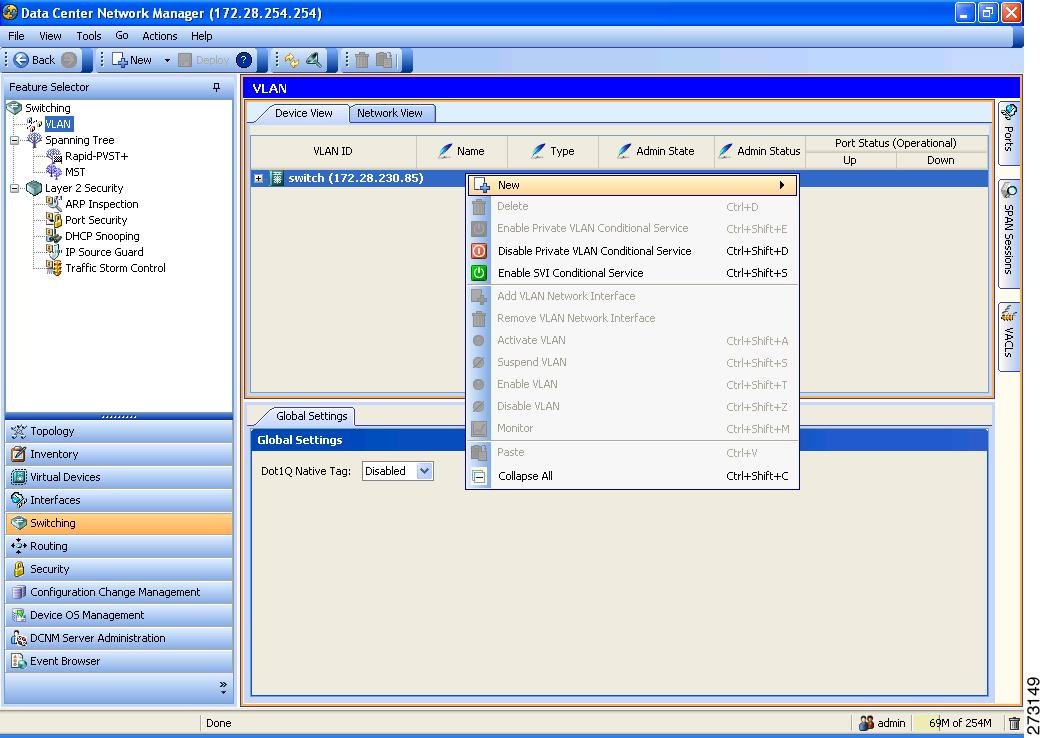Screen dimensions: 1044x738
Task: Select the DHCP Snooping tree icon
Action: point(54,236)
